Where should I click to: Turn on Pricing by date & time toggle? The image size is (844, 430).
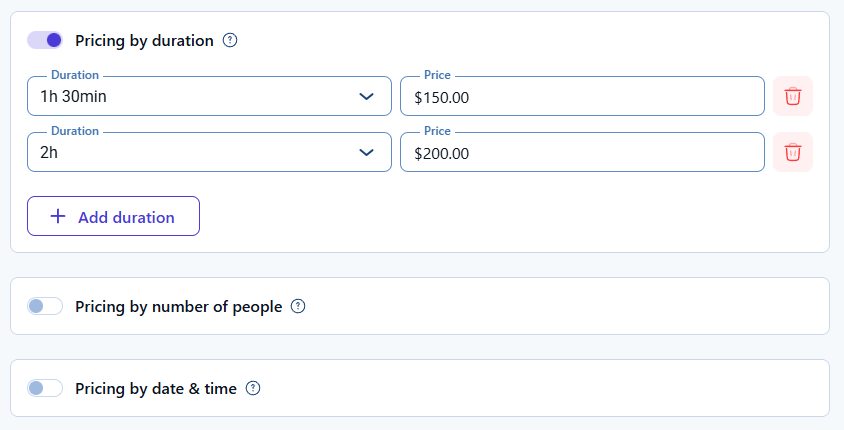click(45, 388)
